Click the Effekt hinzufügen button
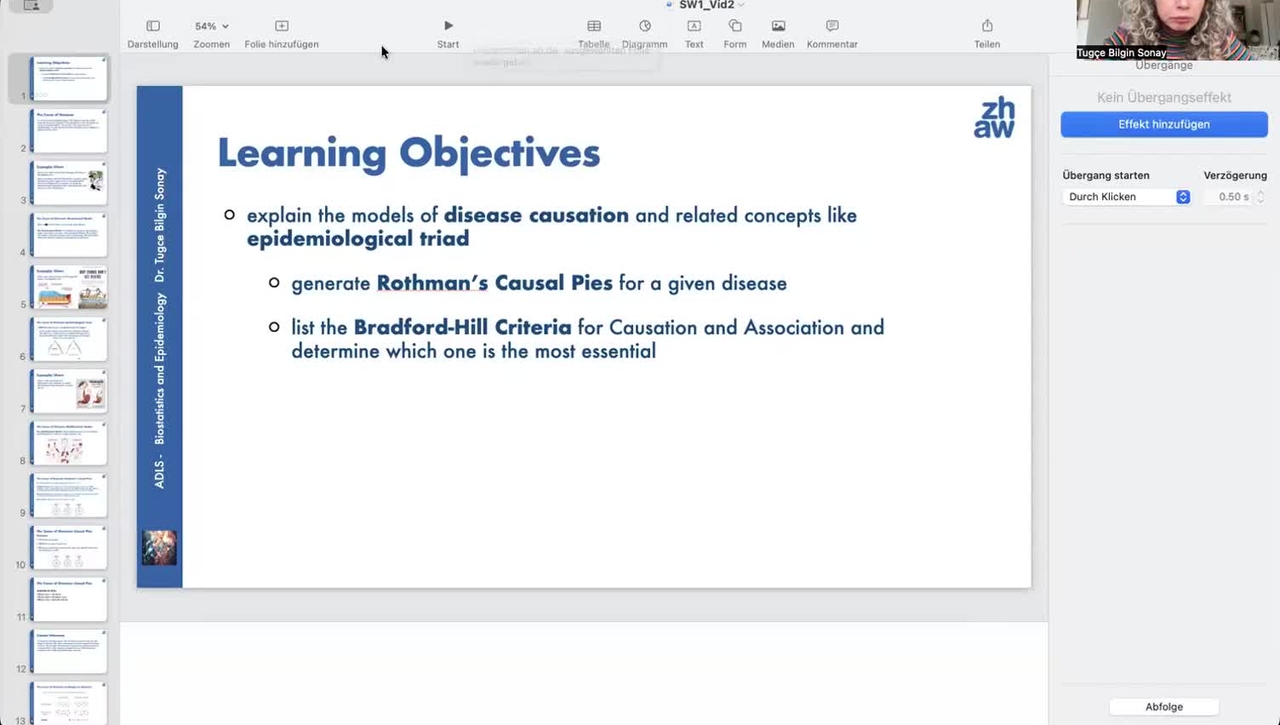 point(1164,124)
